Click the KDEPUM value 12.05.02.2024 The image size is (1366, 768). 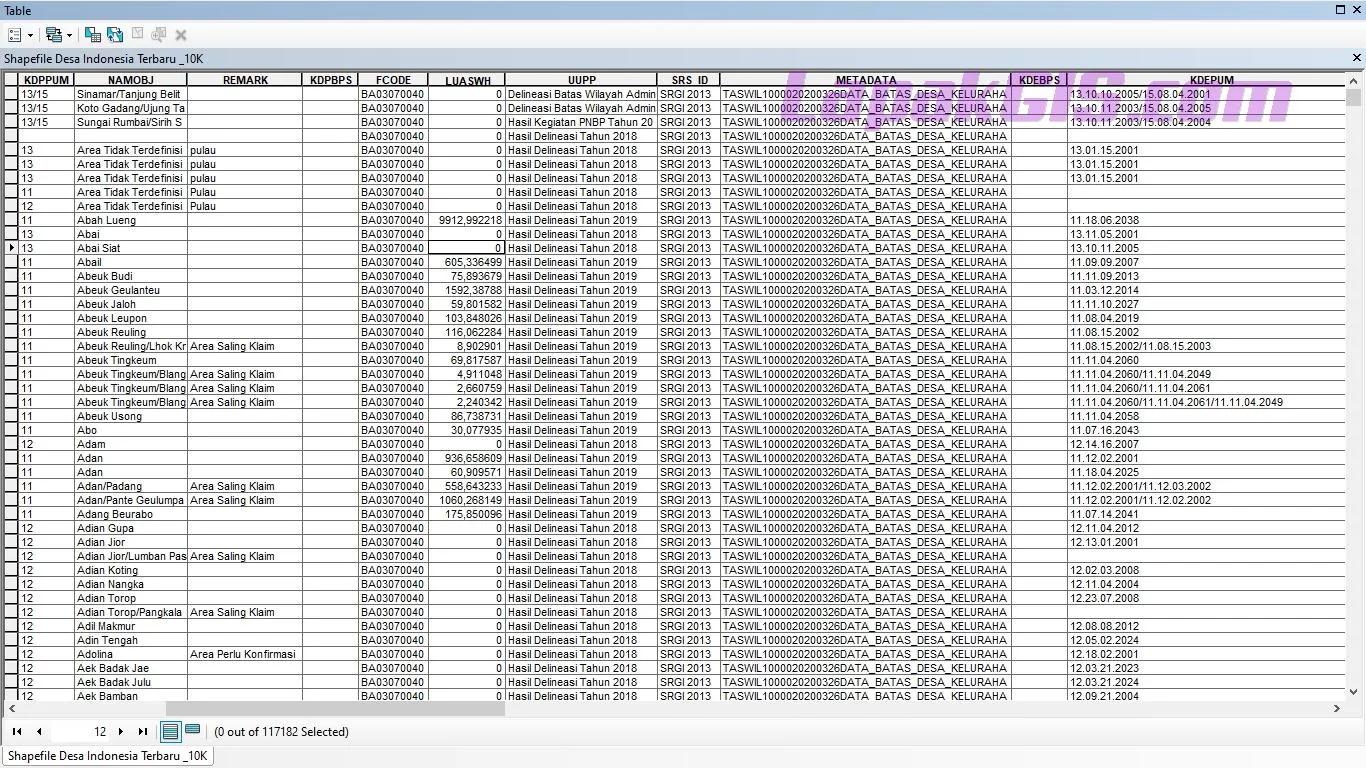[x=1207, y=640]
